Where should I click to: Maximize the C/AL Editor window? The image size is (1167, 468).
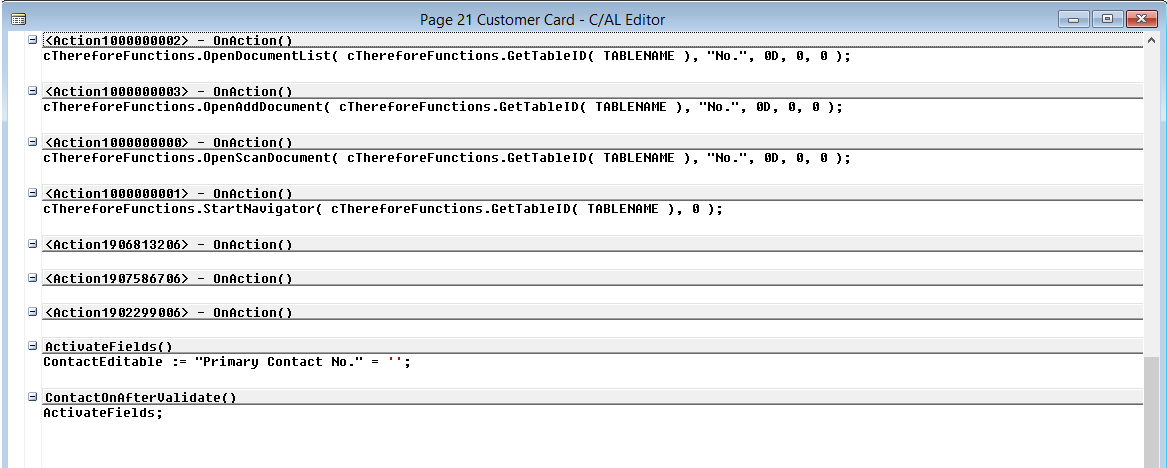[1106, 19]
